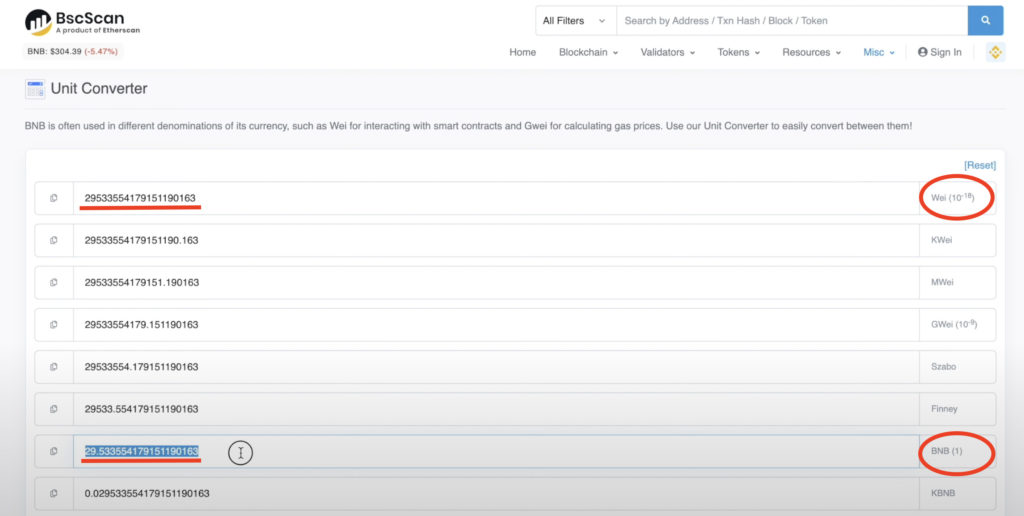Copy the KWei row value

(54, 240)
